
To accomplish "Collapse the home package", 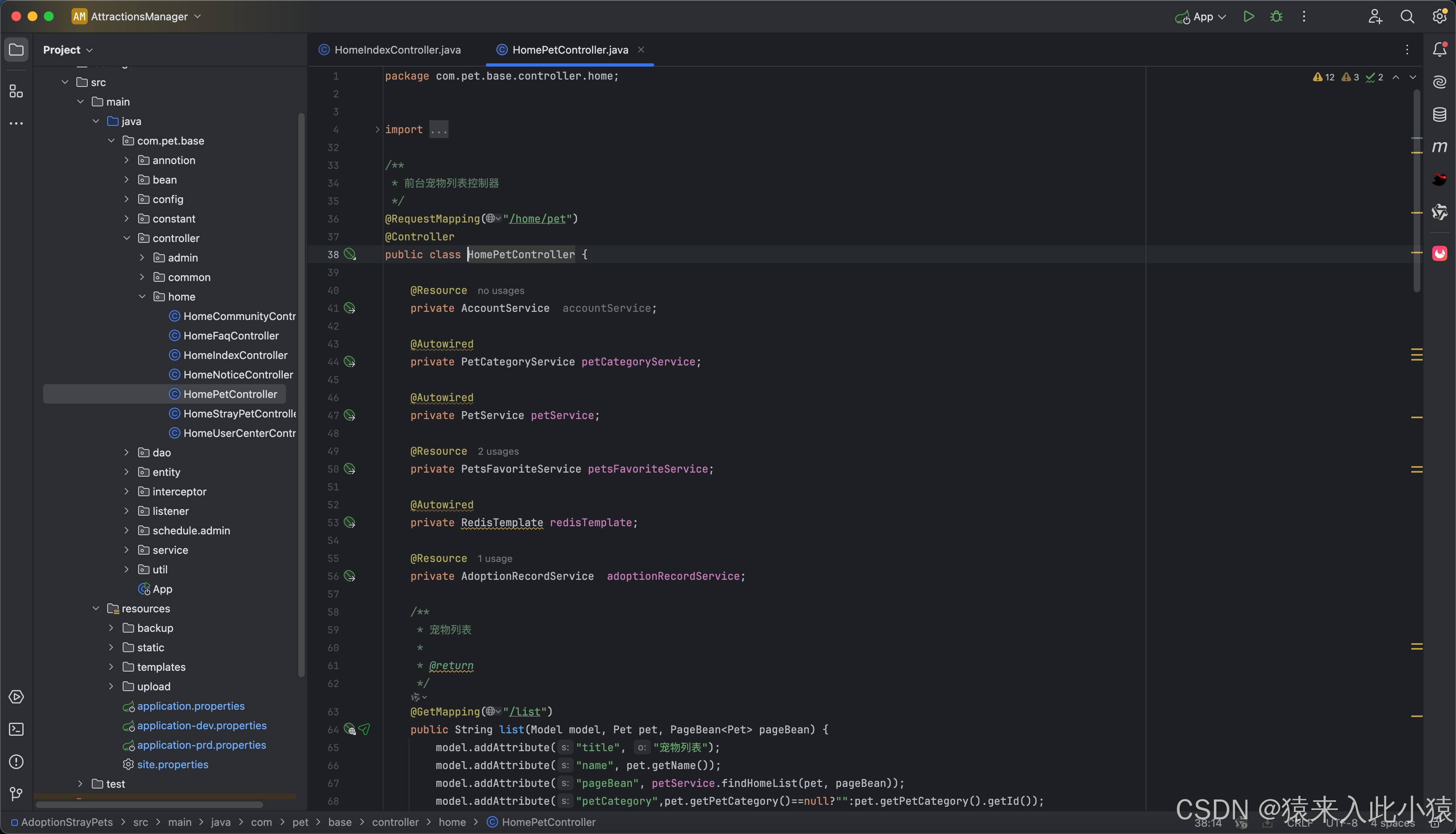I will coord(142,296).
